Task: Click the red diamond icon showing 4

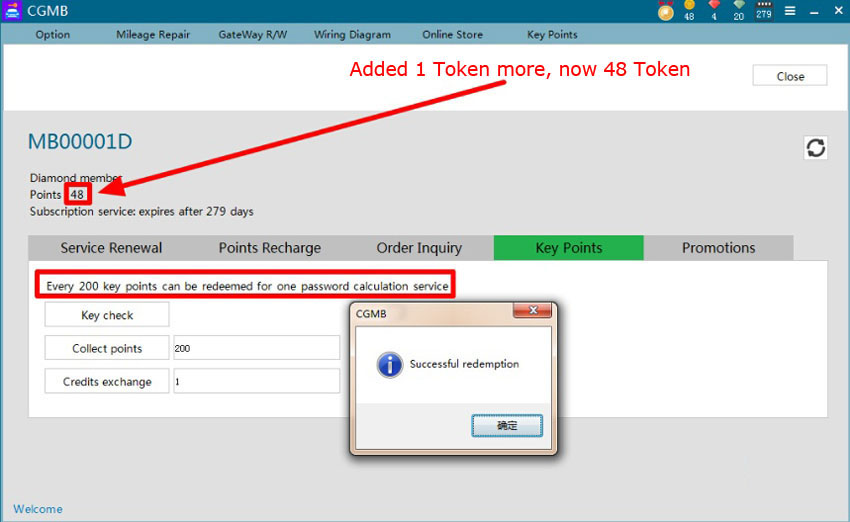Action: click(x=714, y=10)
